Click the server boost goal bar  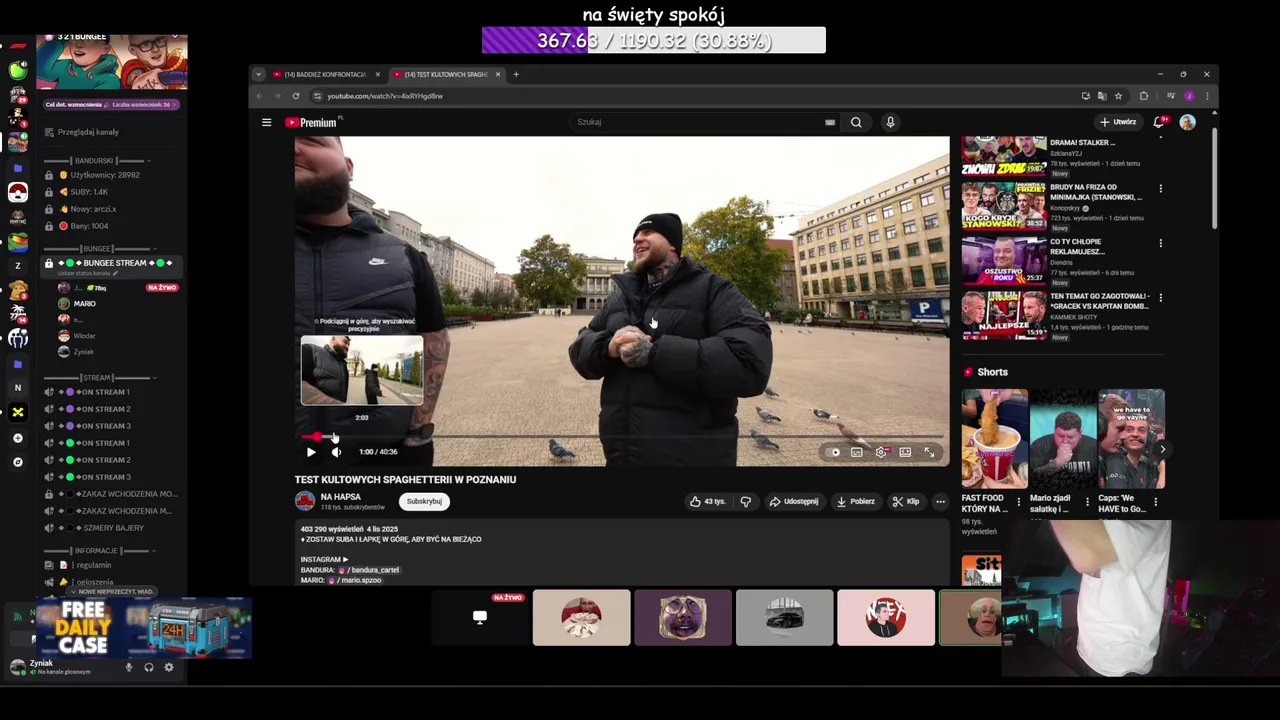coord(112,104)
